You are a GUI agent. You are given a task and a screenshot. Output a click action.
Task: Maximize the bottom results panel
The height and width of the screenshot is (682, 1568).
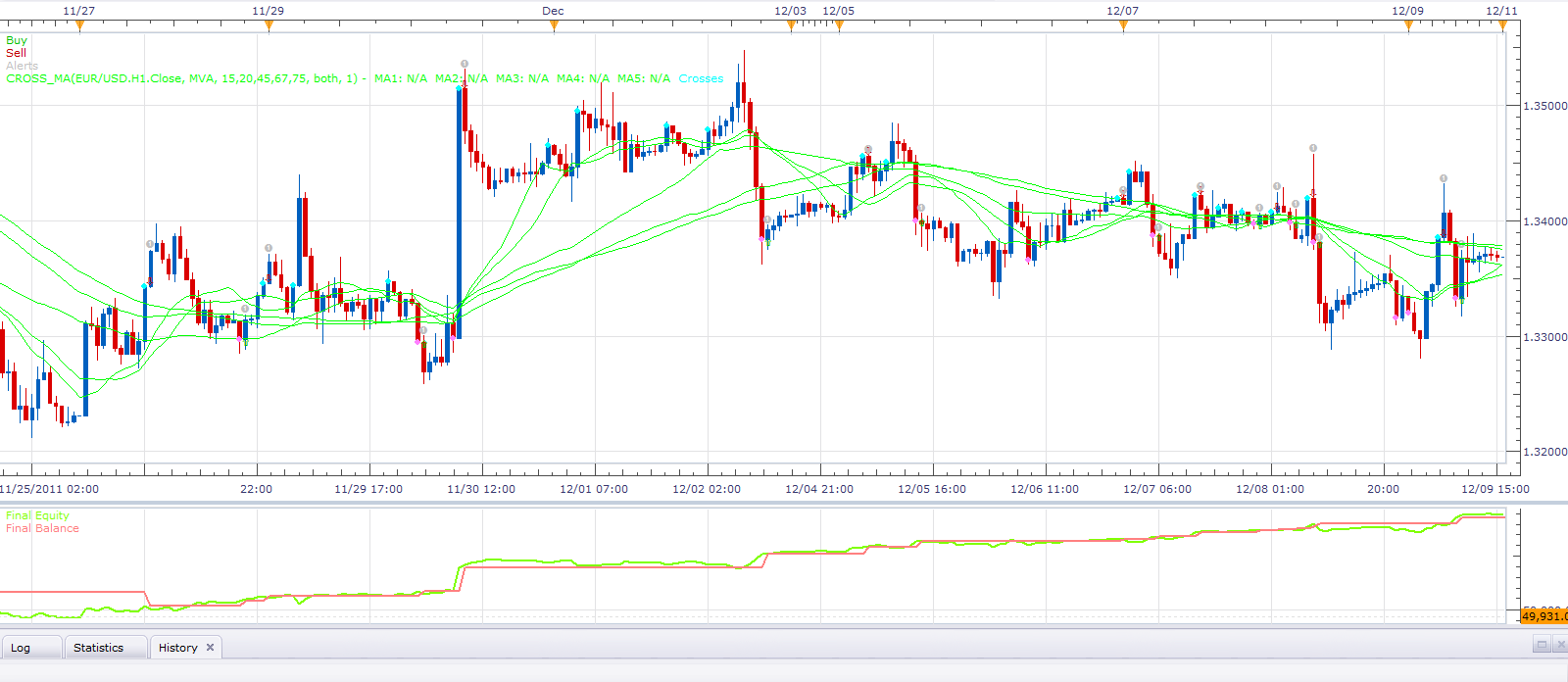(x=1542, y=645)
